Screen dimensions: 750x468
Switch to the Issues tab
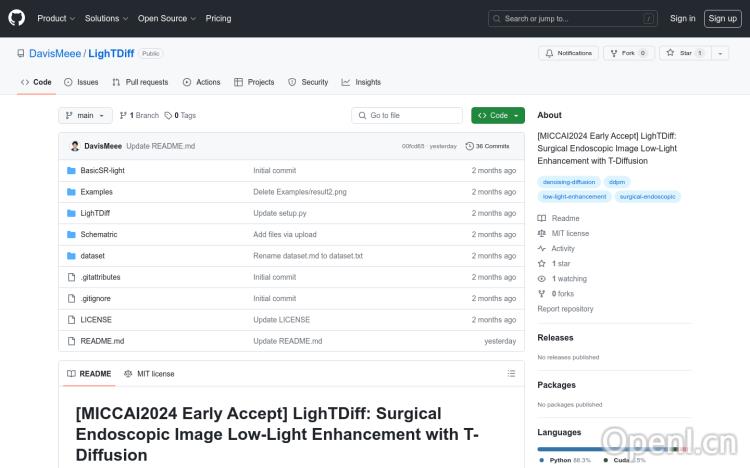coord(82,82)
